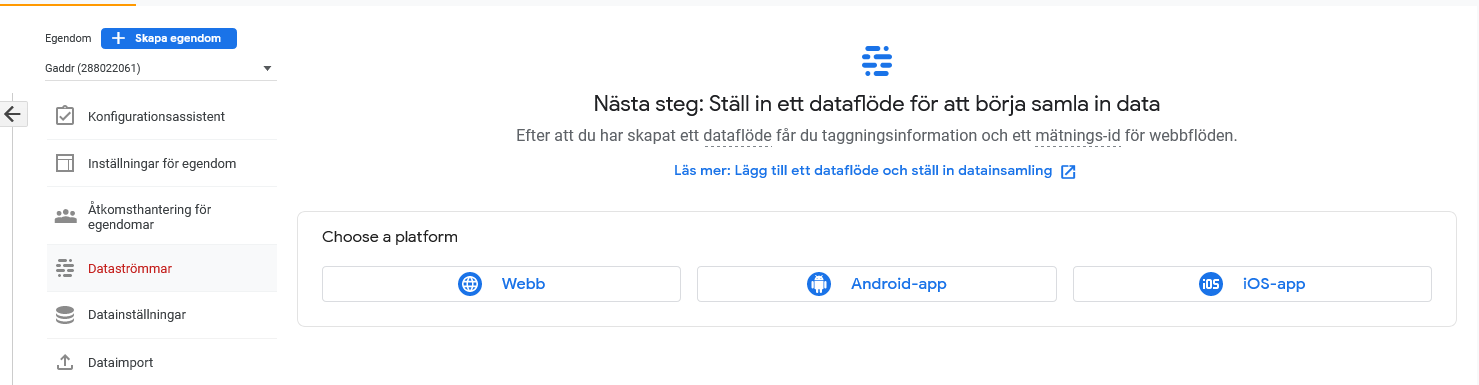
Task: Click the Dataströmmar stream icon in sidebar
Action: pyautogui.click(x=65, y=268)
